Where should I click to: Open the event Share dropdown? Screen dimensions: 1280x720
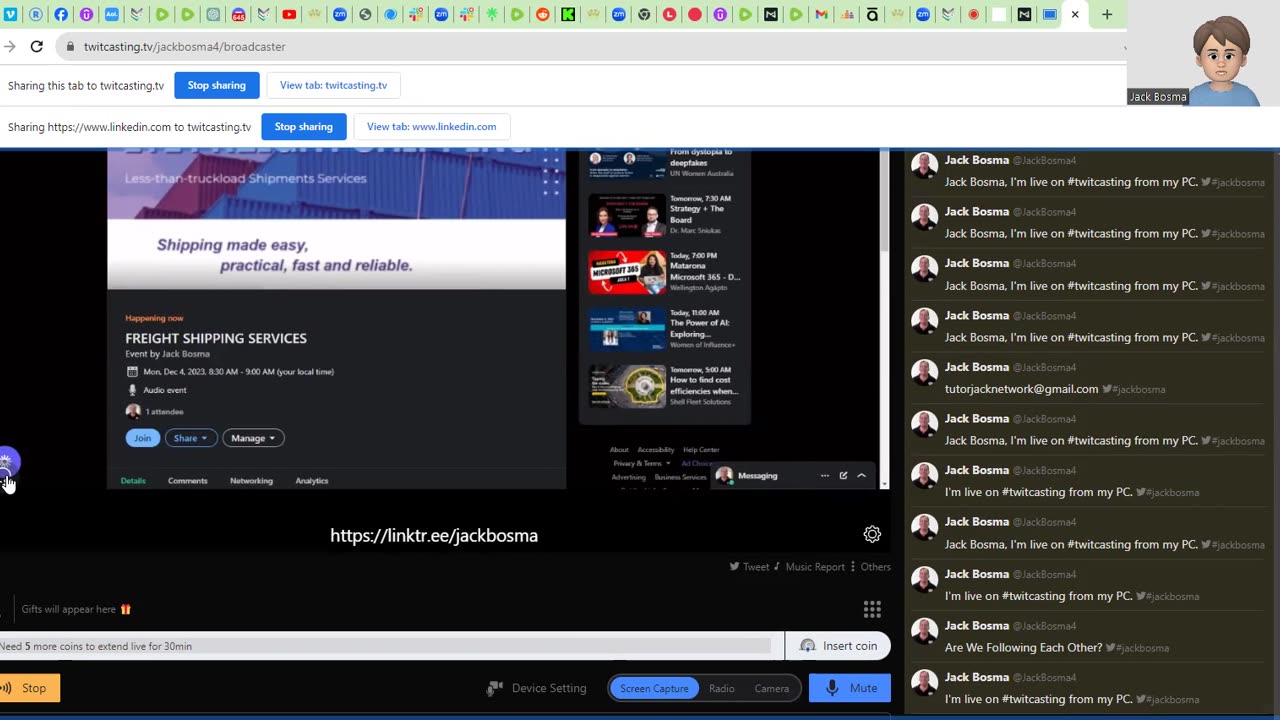(190, 438)
